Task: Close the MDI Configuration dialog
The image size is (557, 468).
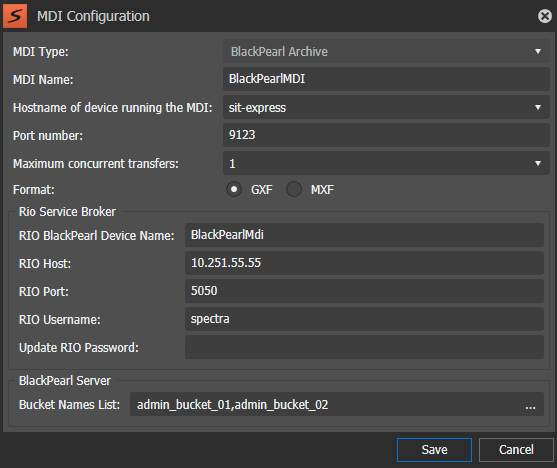Action: [x=545, y=16]
